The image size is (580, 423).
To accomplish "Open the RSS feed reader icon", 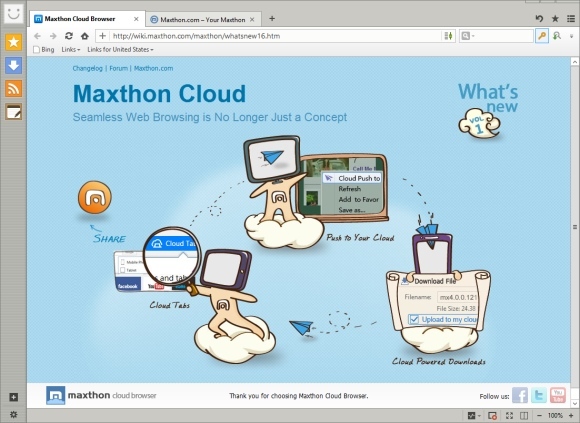I will (13, 88).
